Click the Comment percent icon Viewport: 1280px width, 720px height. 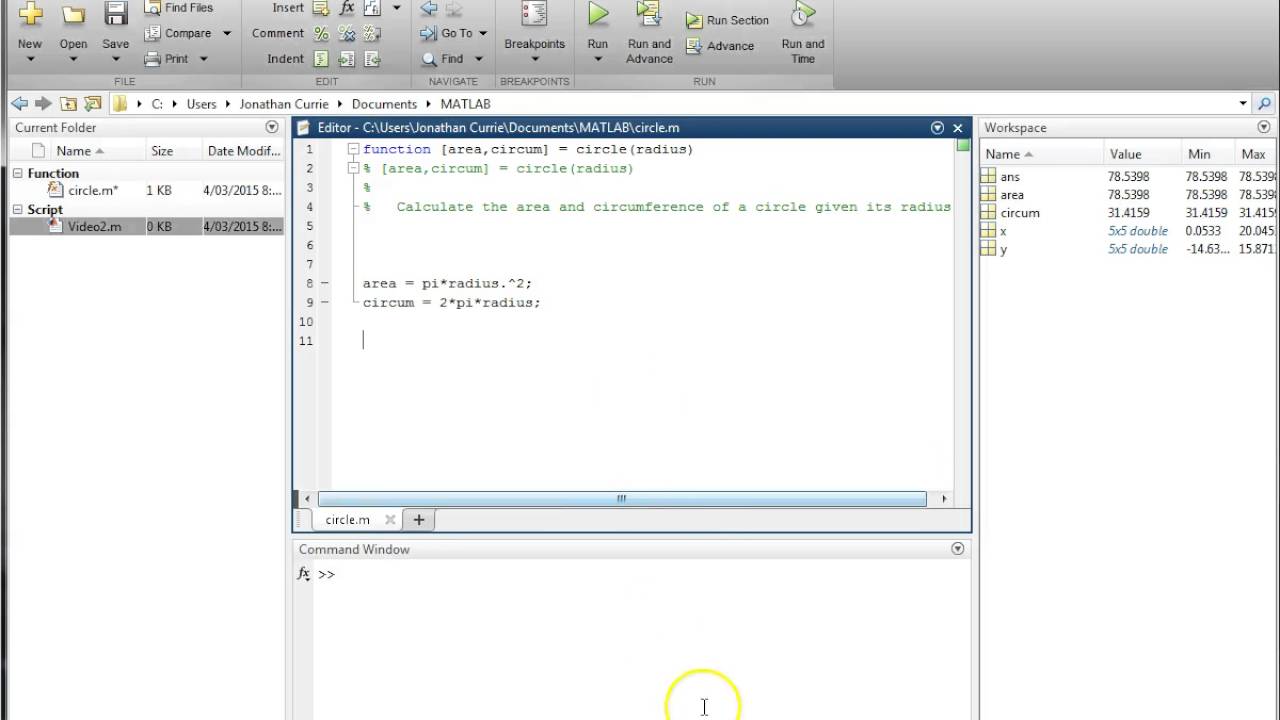(x=321, y=33)
